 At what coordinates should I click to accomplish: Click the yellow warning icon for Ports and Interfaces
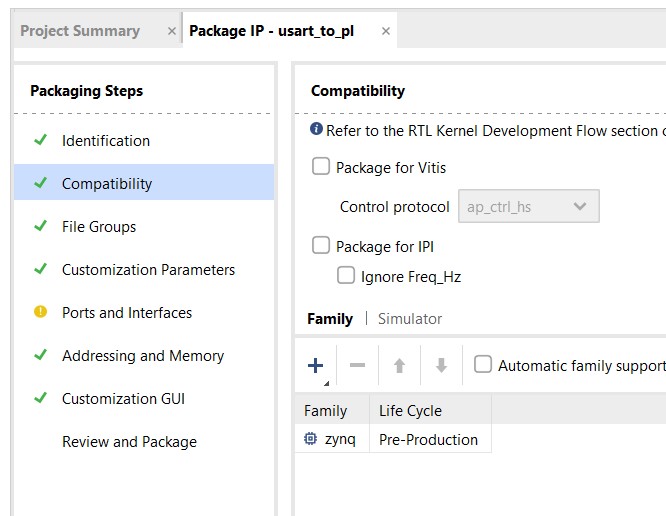tap(40, 312)
